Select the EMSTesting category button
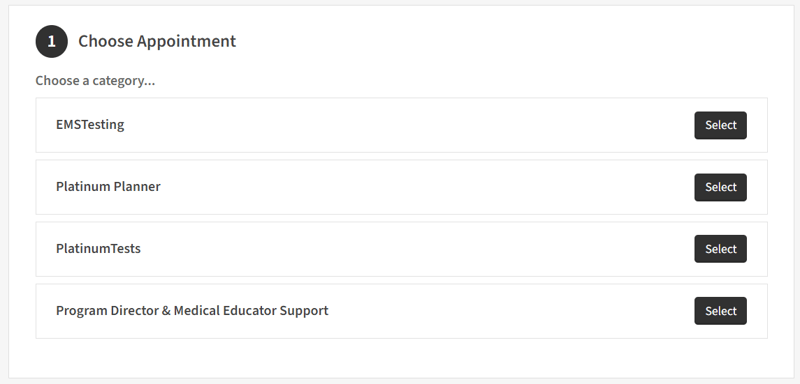 pyautogui.click(x=720, y=125)
